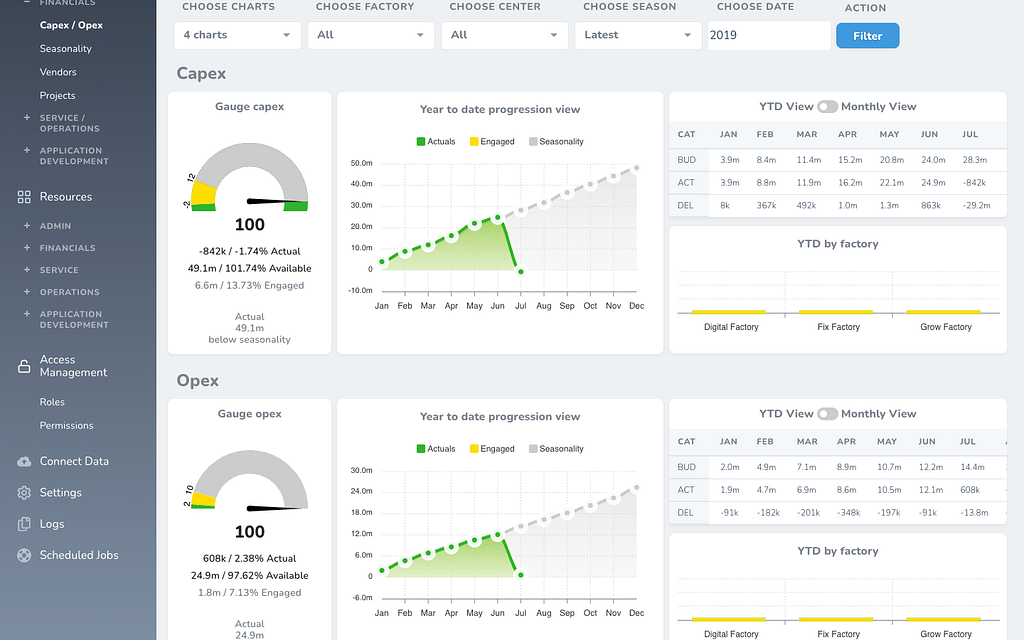
Task: Click the Resources grid icon in sidebar
Action: pyautogui.click(x=24, y=197)
